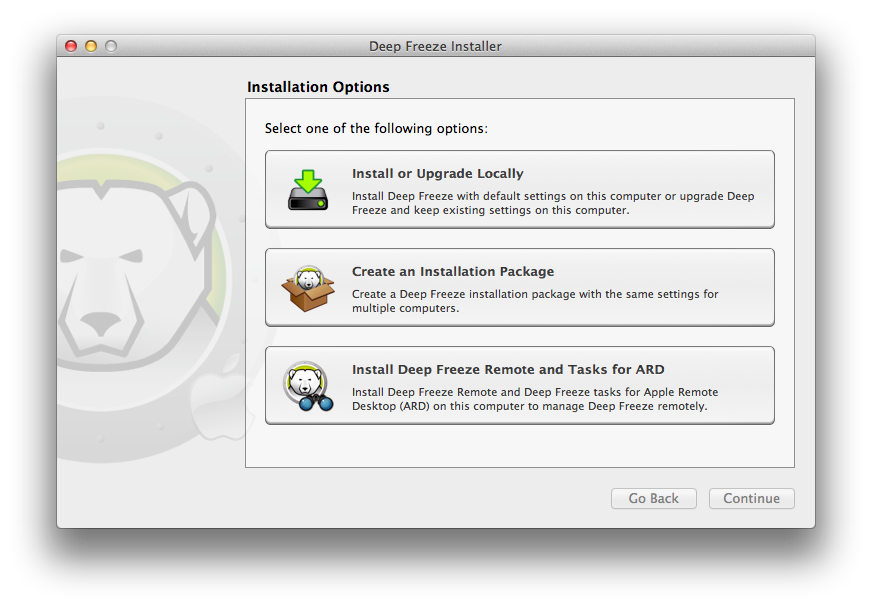Viewport: 872px width, 607px height.
Task: Click description mentioning Apple Remote Desktop (ARD)
Action: 535,399
